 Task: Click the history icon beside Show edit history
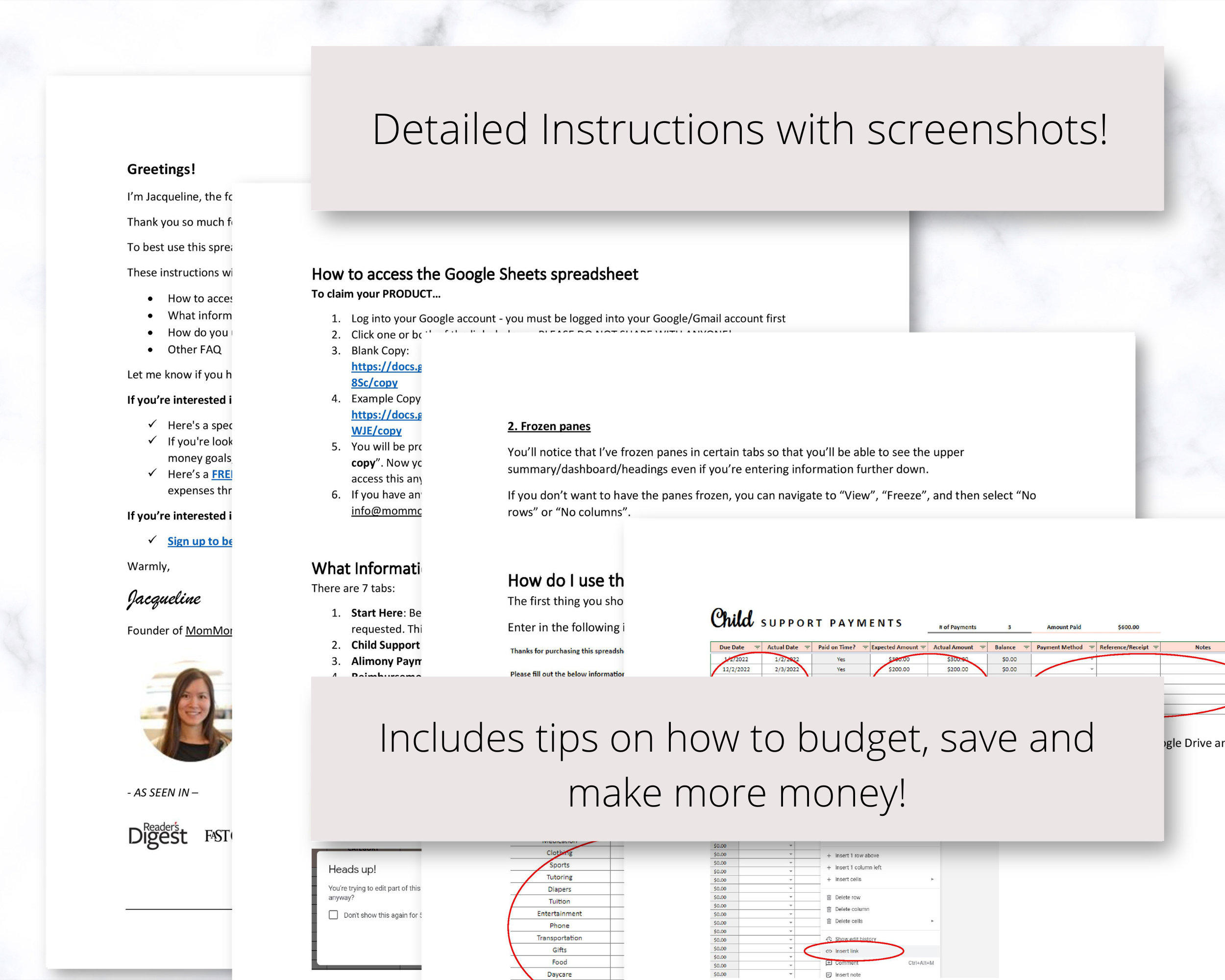pos(829,939)
